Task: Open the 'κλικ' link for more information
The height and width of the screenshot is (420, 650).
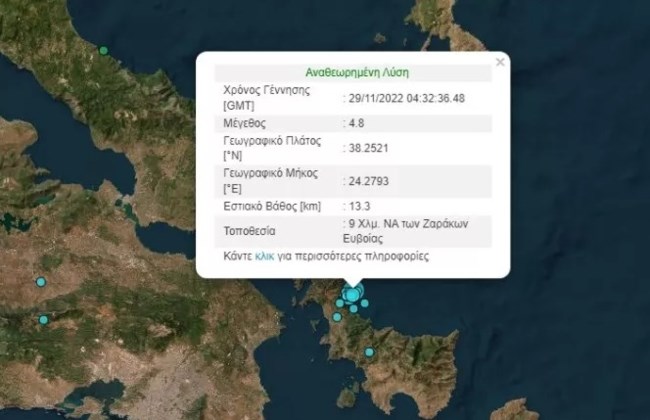Action: [265, 257]
